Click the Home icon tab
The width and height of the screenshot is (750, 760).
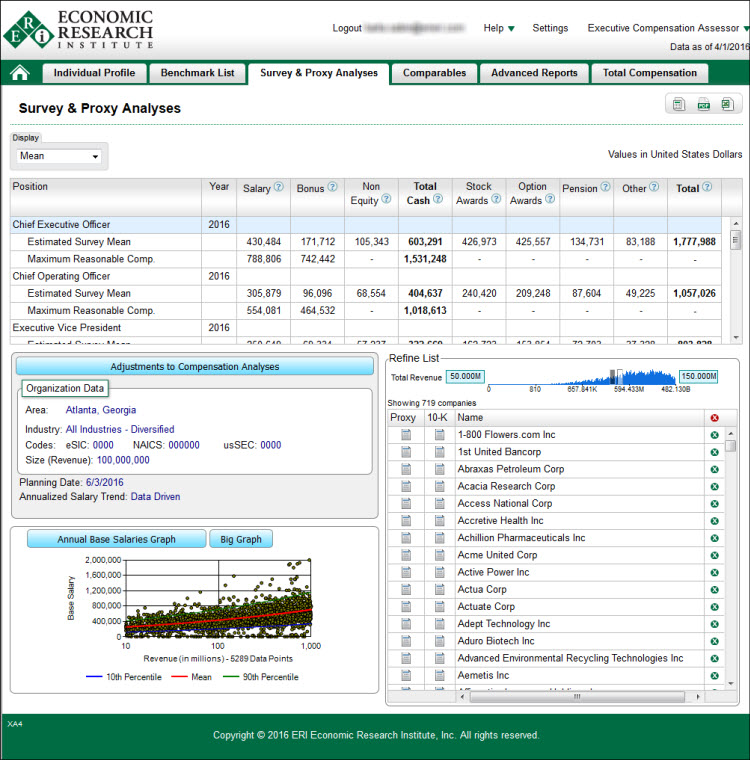click(x=20, y=73)
